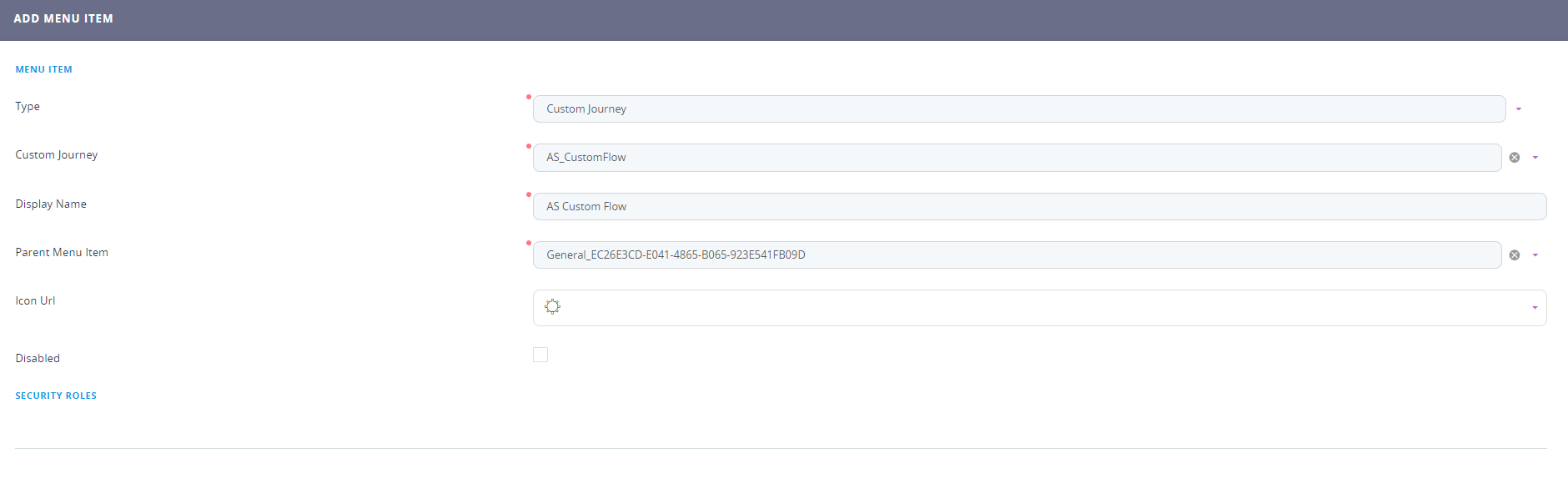The image size is (1568, 489).
Task: Click the Display Name label
Action: click(x=51, y=204)
